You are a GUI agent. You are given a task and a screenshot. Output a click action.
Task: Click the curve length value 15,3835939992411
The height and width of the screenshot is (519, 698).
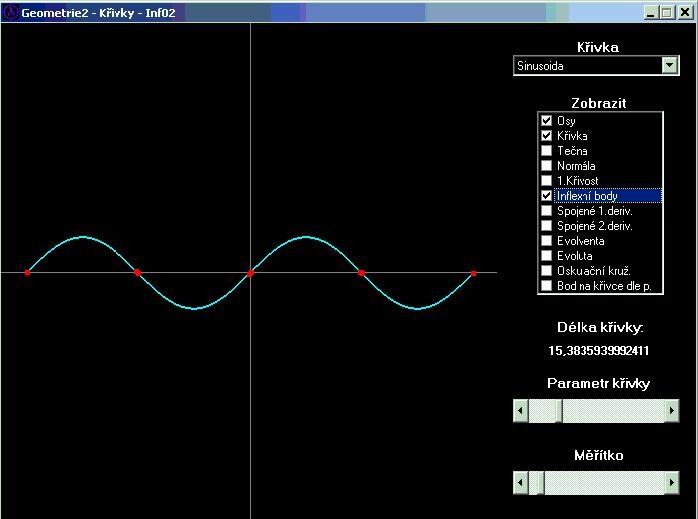[x=598, y=351]
